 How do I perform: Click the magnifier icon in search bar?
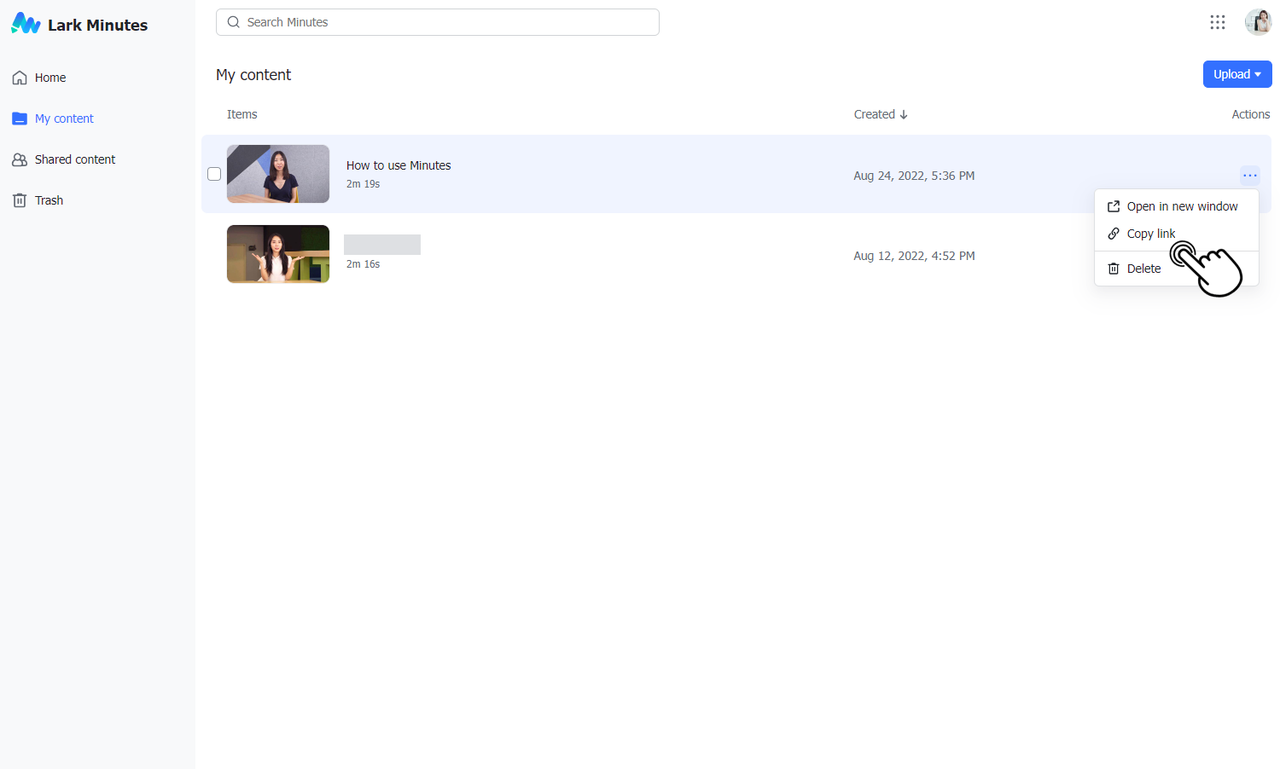click(234, 22)
